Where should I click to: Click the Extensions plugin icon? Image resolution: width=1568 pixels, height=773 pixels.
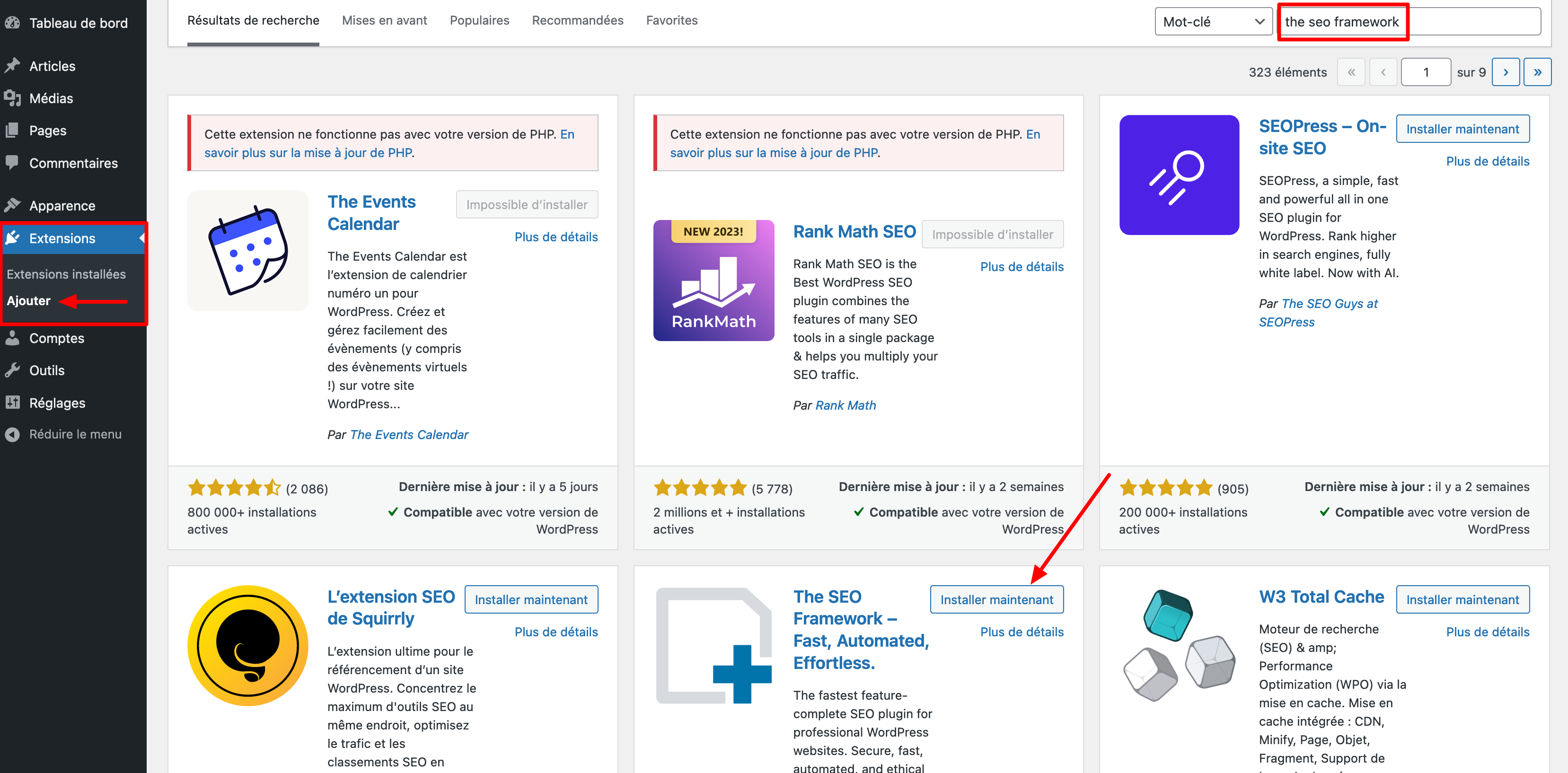pos(13,238)
